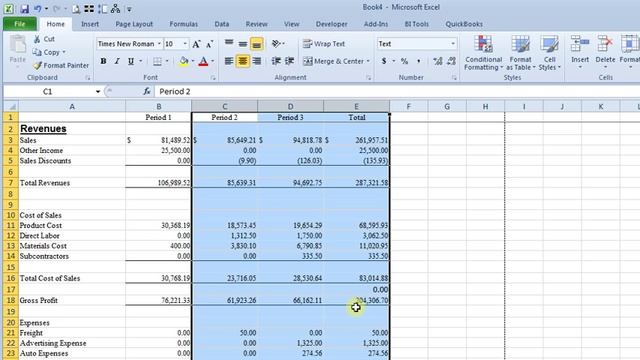This screenshot has width=640, height=360.
Task: Open Format as Table gallery
Action: (520, 52)
